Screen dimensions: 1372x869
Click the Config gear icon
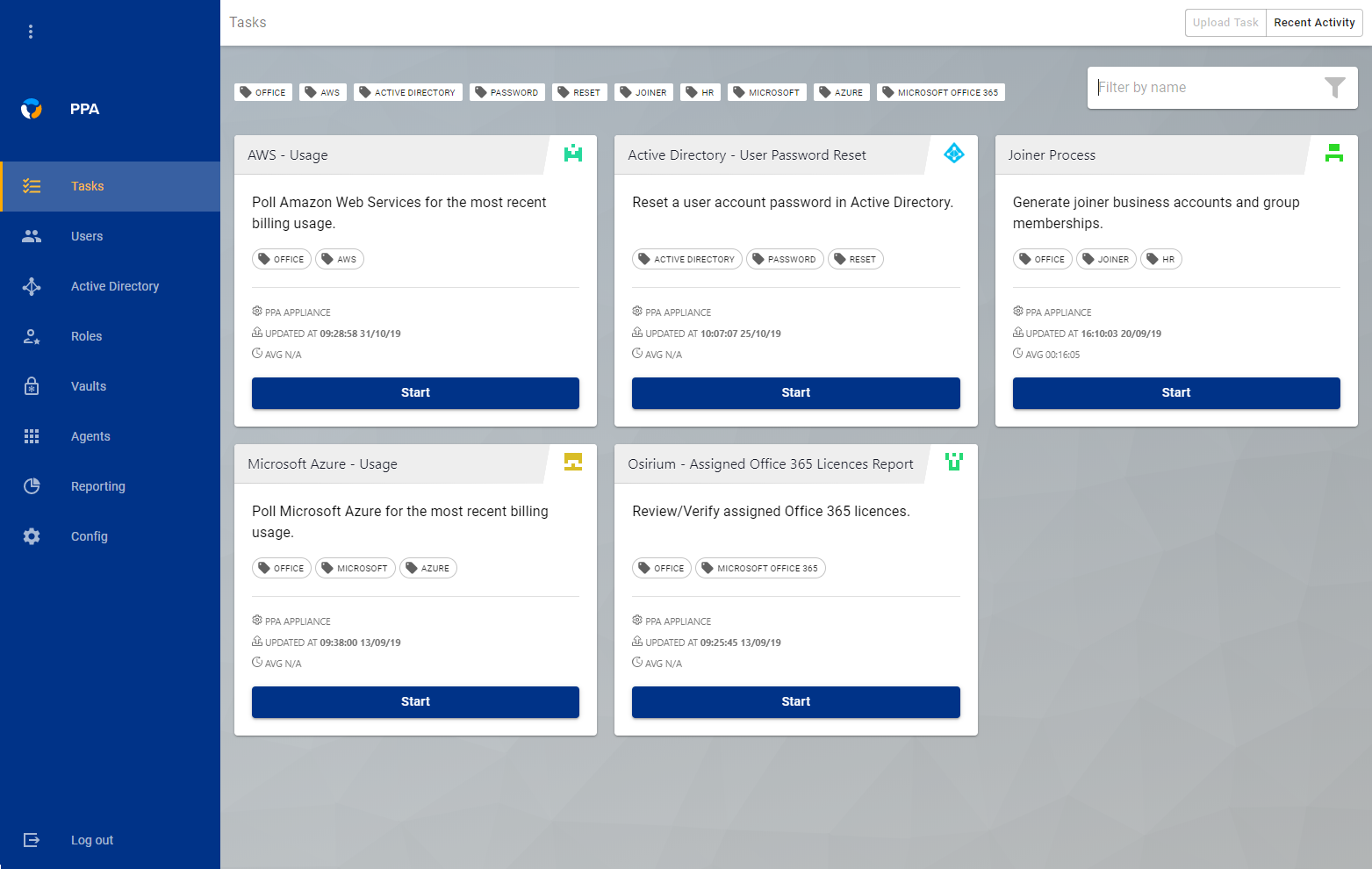32,536
